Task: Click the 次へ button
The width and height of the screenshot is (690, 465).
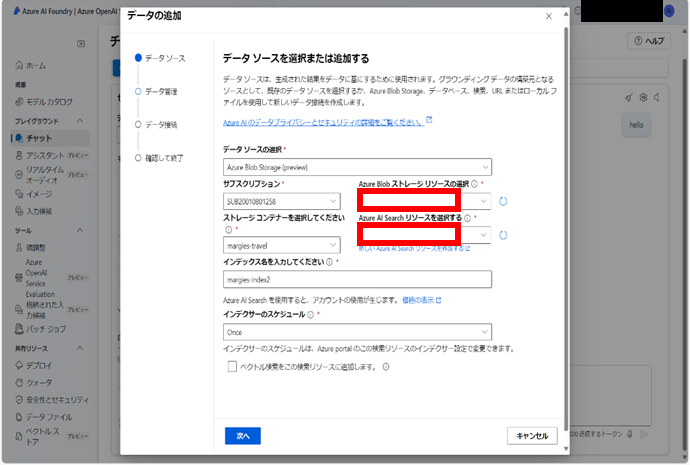Action: pyautogui.click(x=243, y=436)
